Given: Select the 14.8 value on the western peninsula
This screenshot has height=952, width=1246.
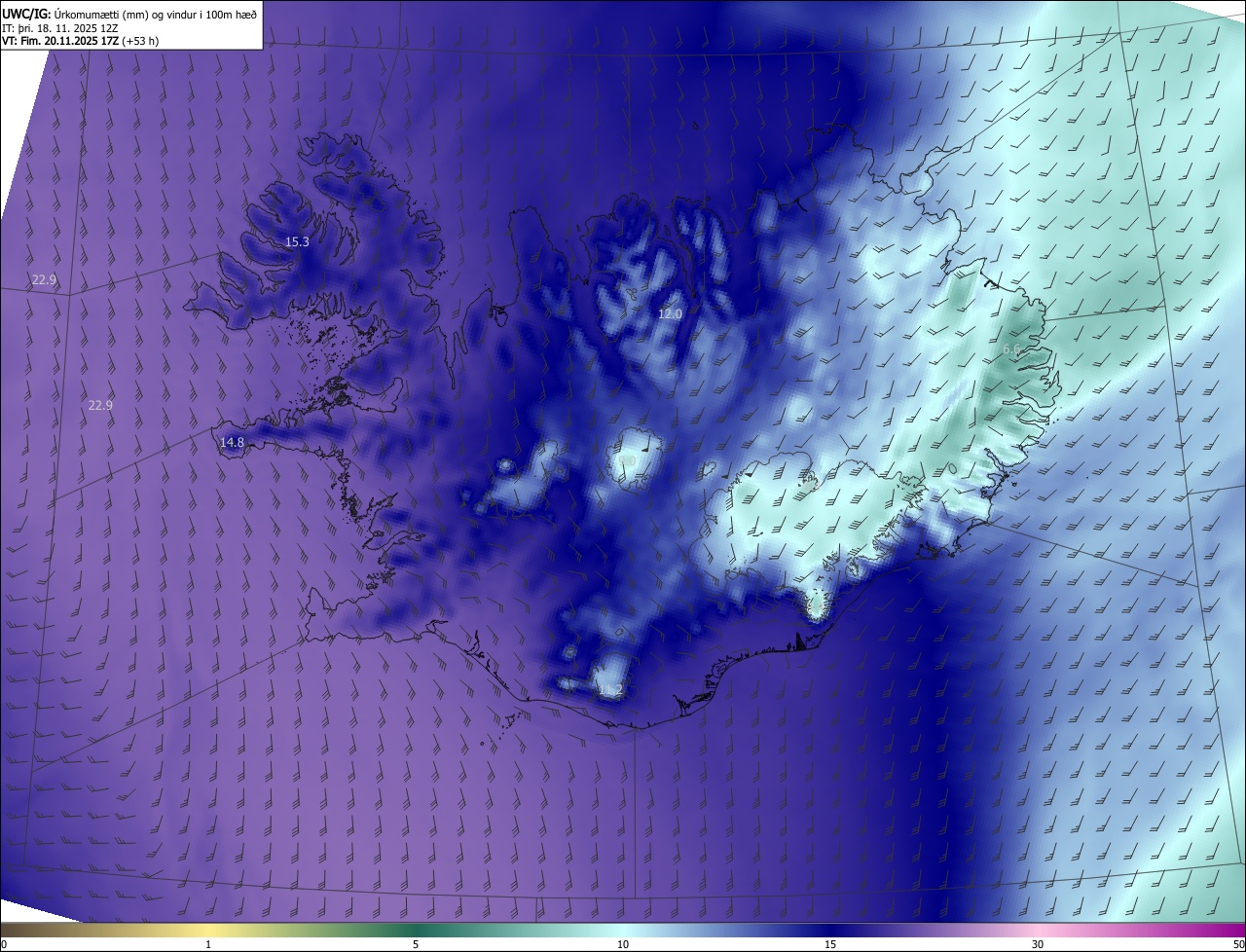Looking at the screenshot, I should tap(232, 442).
